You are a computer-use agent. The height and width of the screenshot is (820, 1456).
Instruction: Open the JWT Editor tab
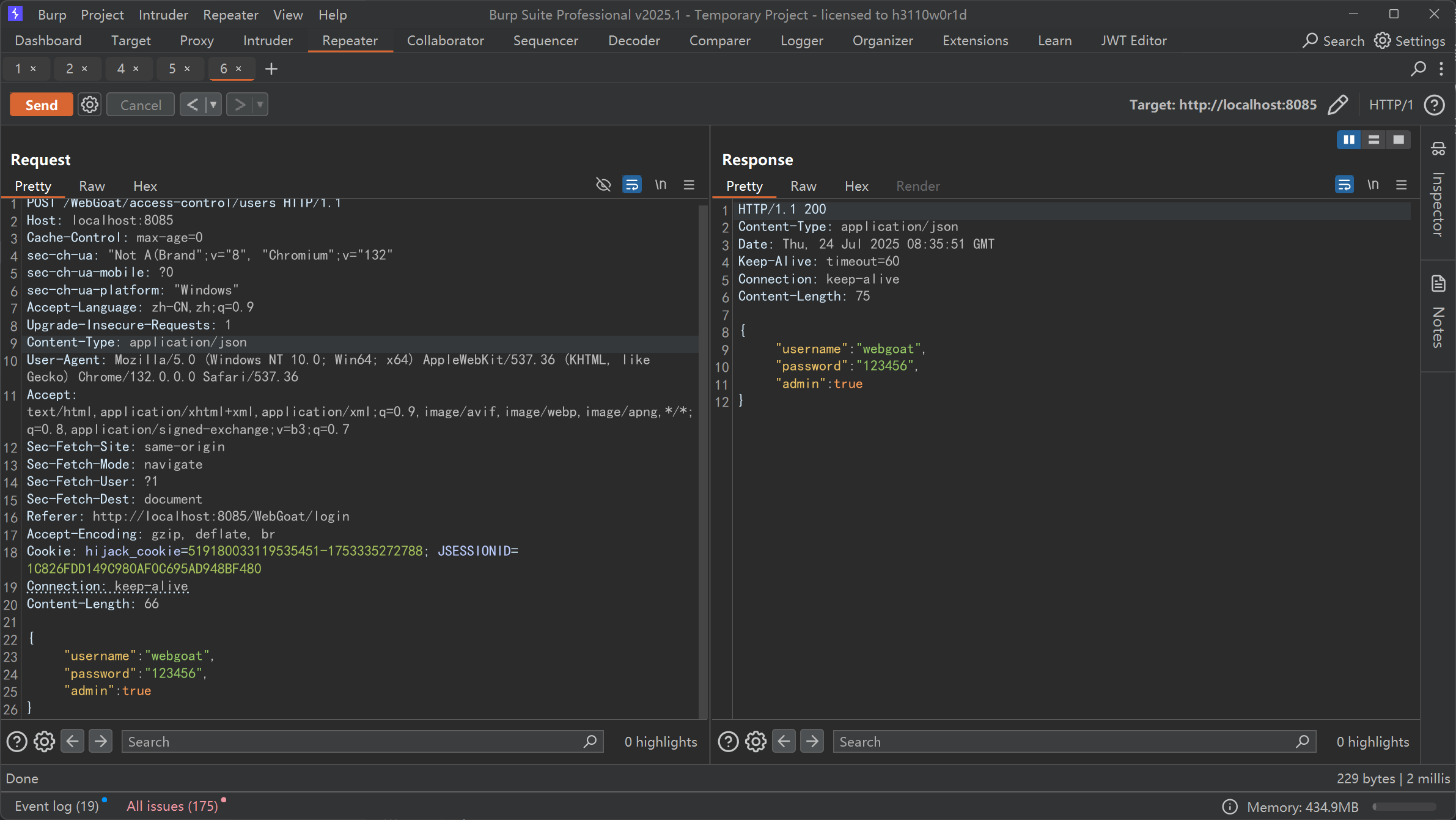(1134, 40)
